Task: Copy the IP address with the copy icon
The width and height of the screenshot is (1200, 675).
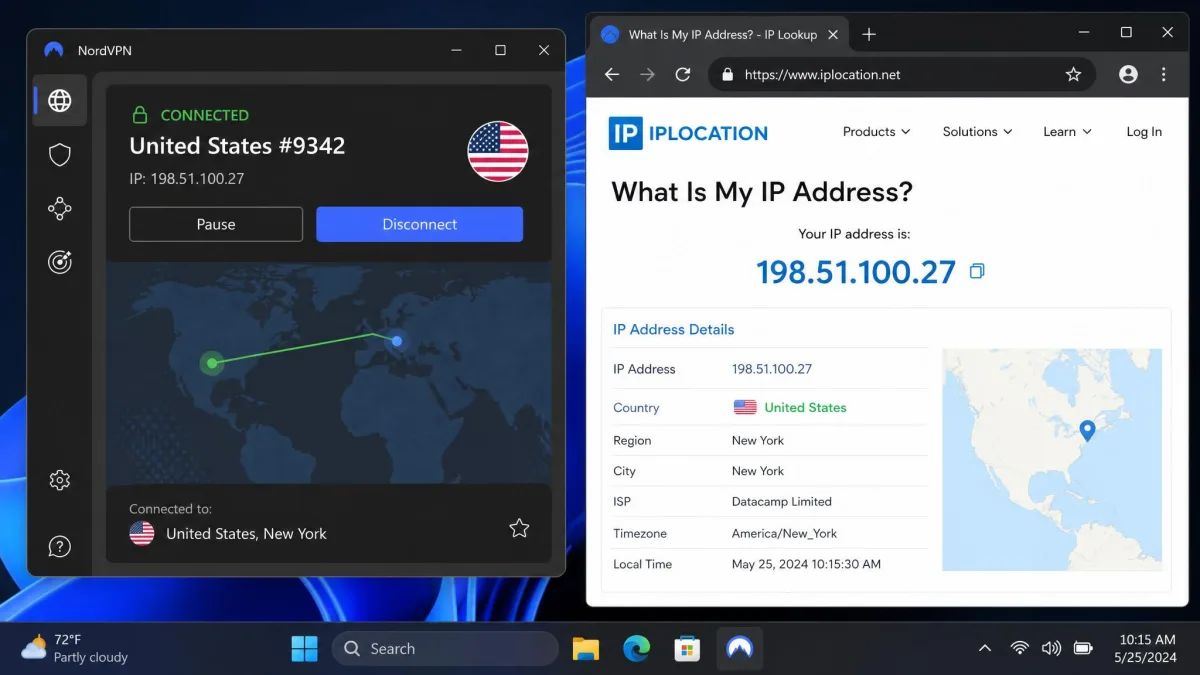Action: 977,271
